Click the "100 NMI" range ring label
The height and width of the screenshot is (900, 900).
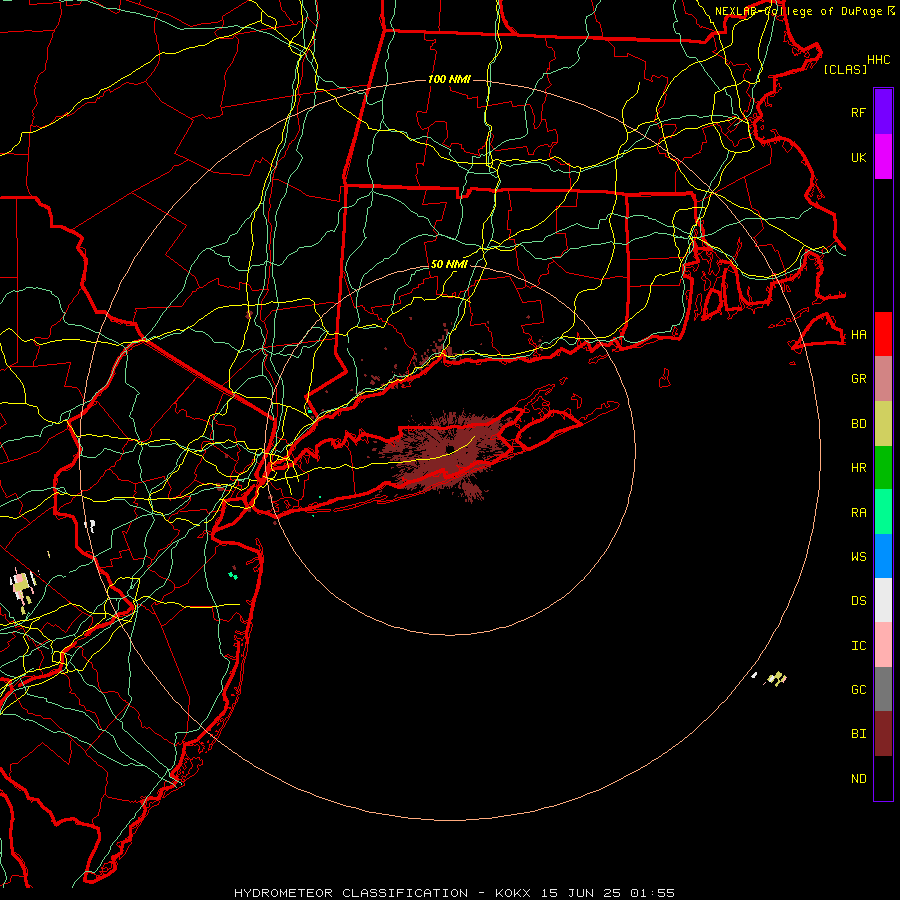(449, 79)
